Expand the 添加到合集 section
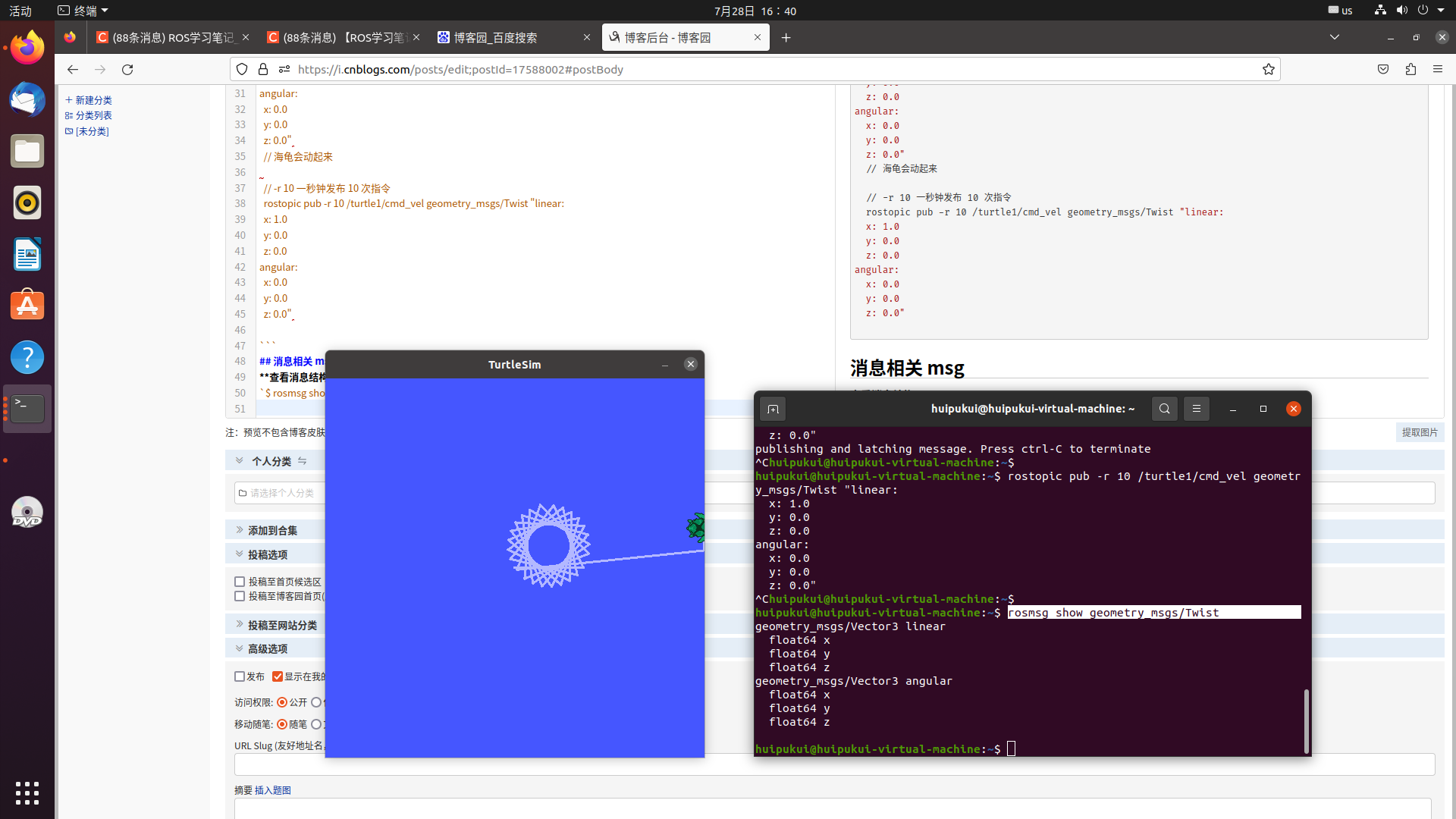 tap(240, 530)
